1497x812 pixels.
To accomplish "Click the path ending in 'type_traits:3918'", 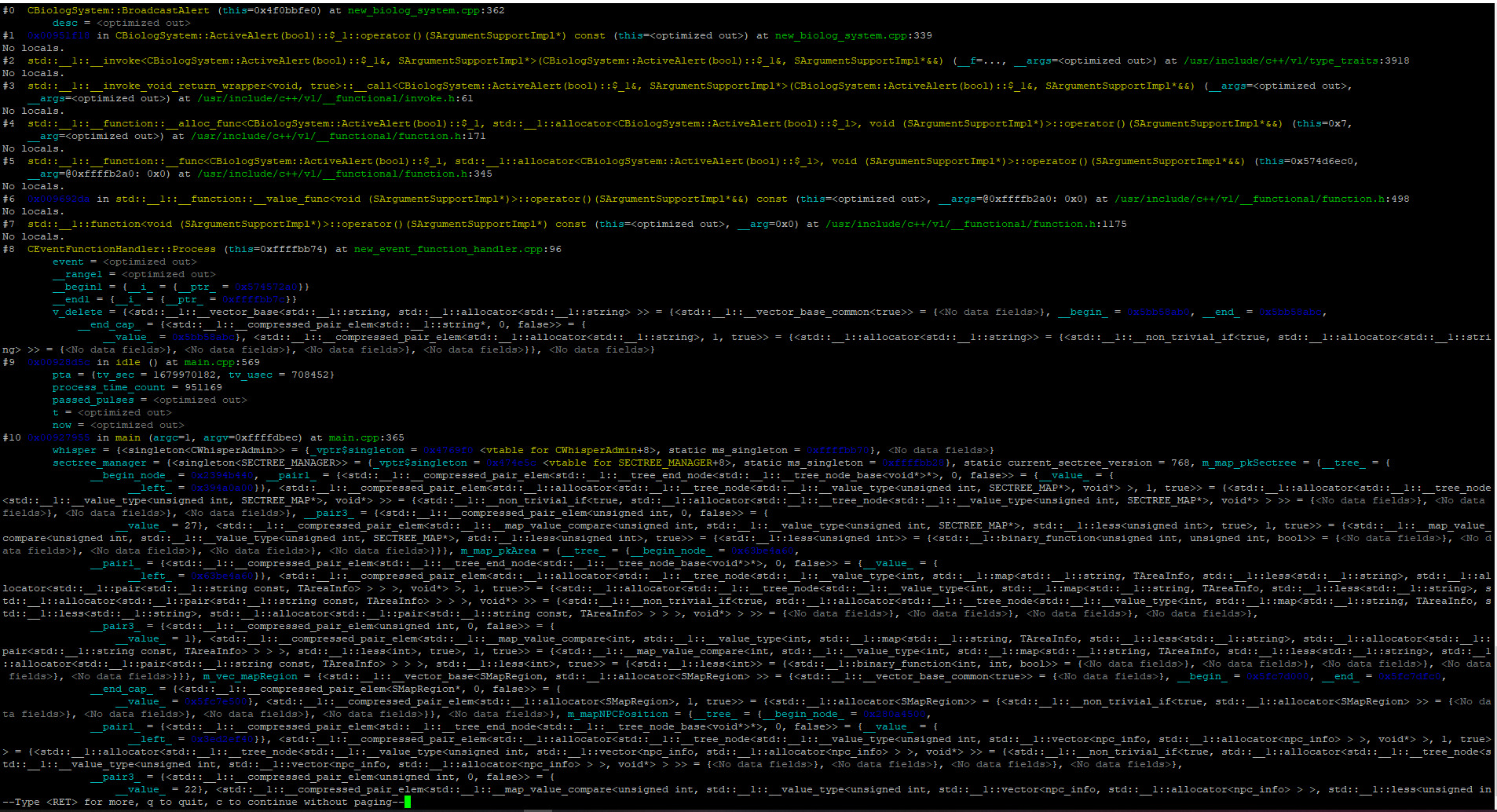I will [x=1297, y=60].
